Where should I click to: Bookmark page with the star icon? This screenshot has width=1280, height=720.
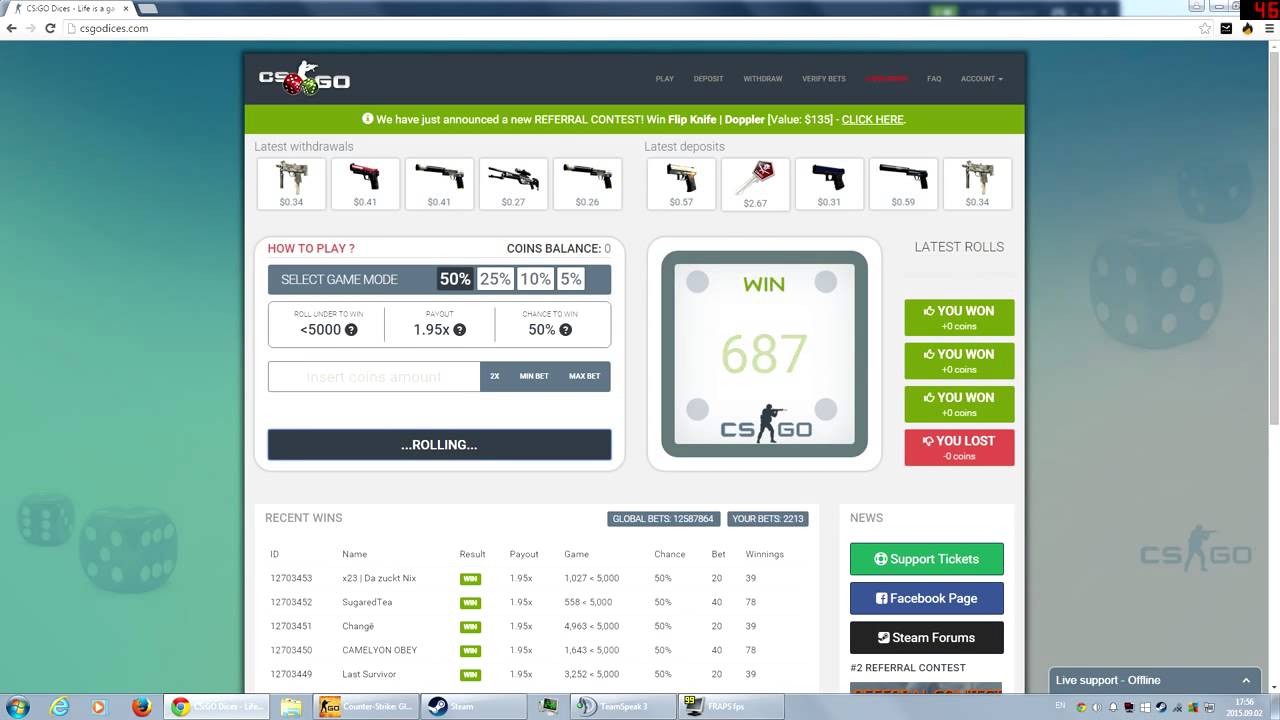pyautogui.click(x=1205, y=28)
